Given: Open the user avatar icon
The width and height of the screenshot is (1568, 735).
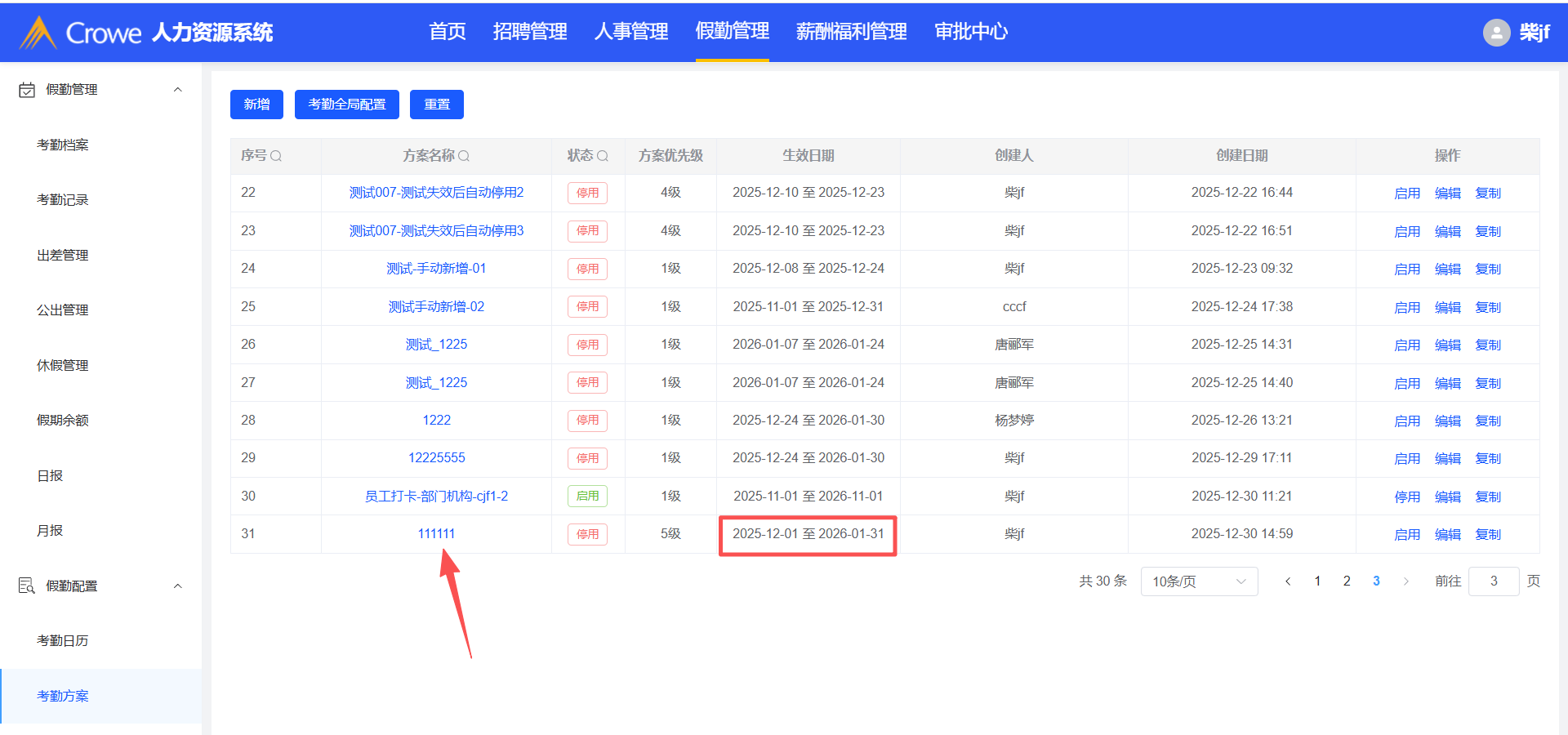Looking at the screenshot, I should pos(1496,33).
